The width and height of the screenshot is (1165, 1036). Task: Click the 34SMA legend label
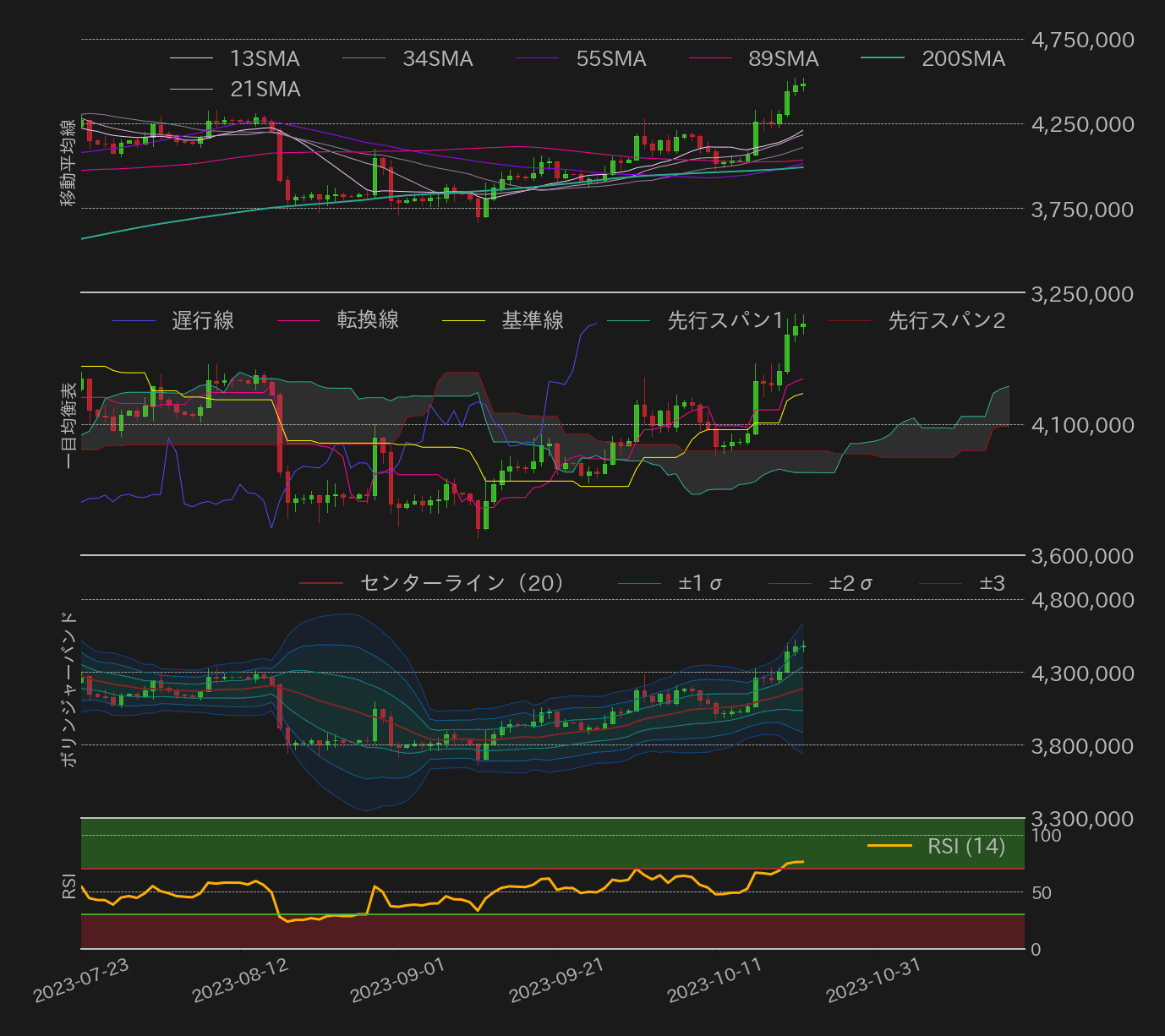437,59
